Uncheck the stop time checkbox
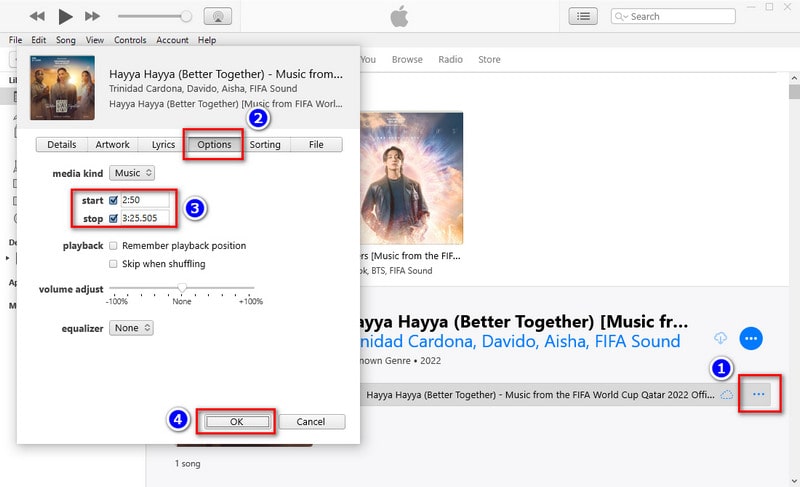The width and height of the screenshot is (800, 487). pyautogui.click(x=113, y=219)
